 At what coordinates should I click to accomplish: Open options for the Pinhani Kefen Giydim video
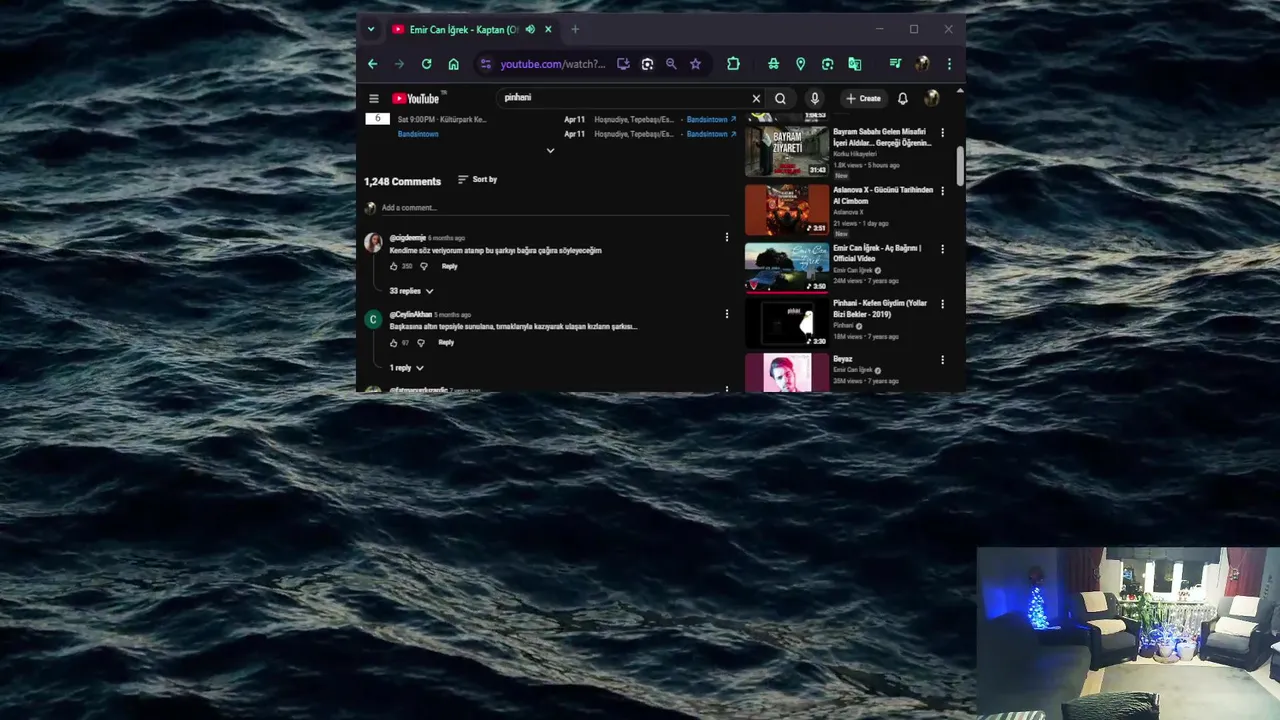point(942,304)
